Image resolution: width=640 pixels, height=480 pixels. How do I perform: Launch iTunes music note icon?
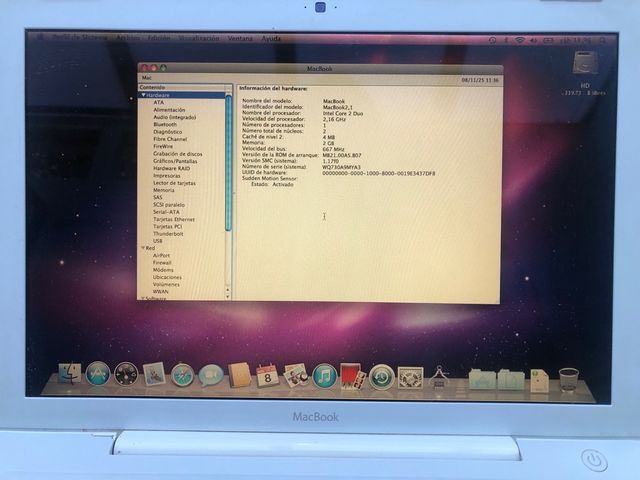325,376
